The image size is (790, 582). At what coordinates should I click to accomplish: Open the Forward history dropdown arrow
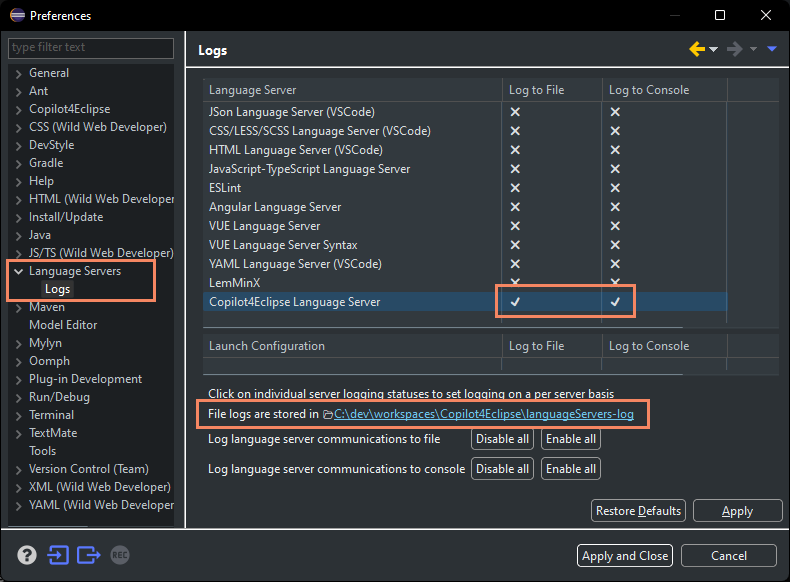point(753,49)
